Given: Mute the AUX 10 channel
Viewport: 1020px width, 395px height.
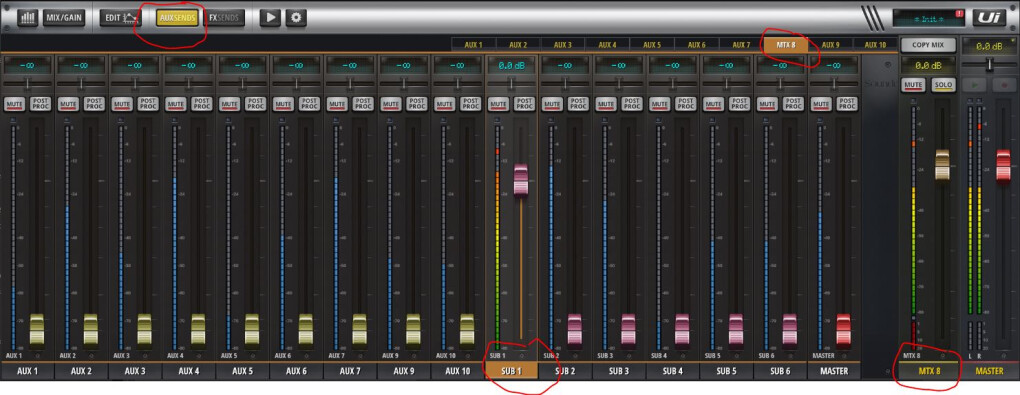Looking at the screenshot, I should (444, 103).
